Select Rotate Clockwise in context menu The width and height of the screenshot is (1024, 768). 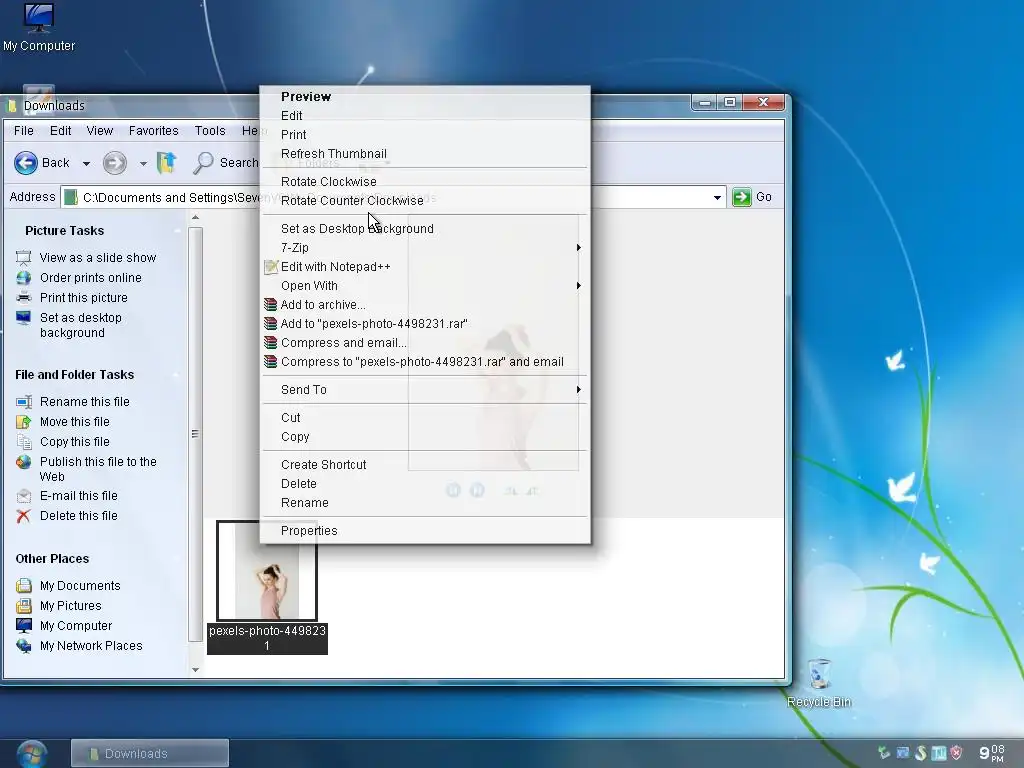click(424, 182)
